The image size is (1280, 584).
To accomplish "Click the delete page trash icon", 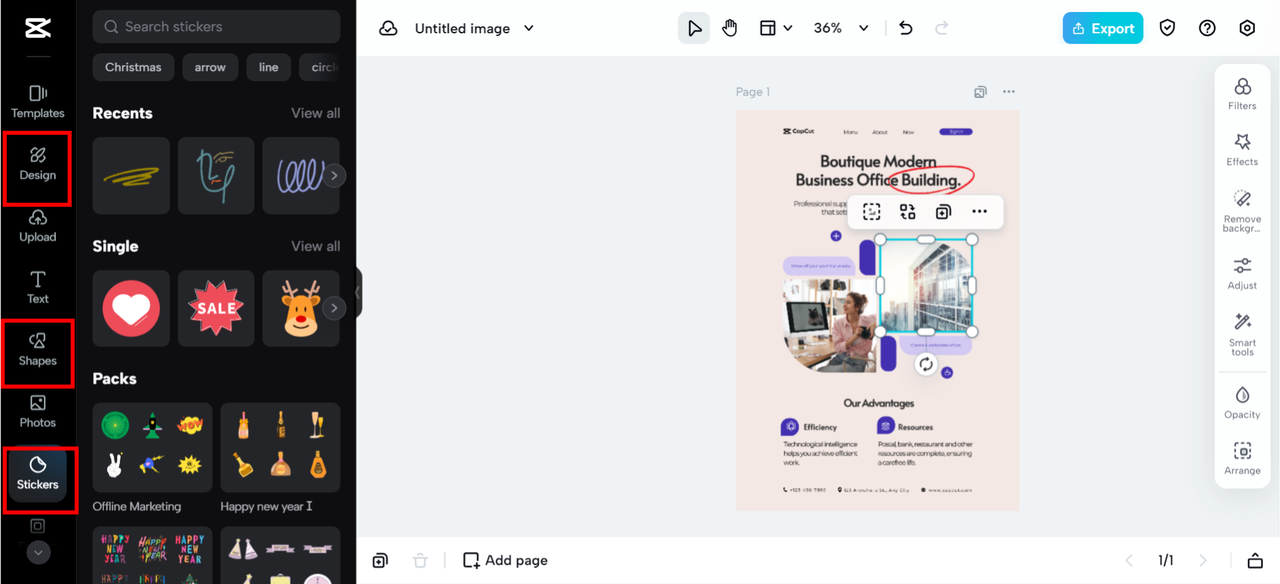I will tap(420, 560).
